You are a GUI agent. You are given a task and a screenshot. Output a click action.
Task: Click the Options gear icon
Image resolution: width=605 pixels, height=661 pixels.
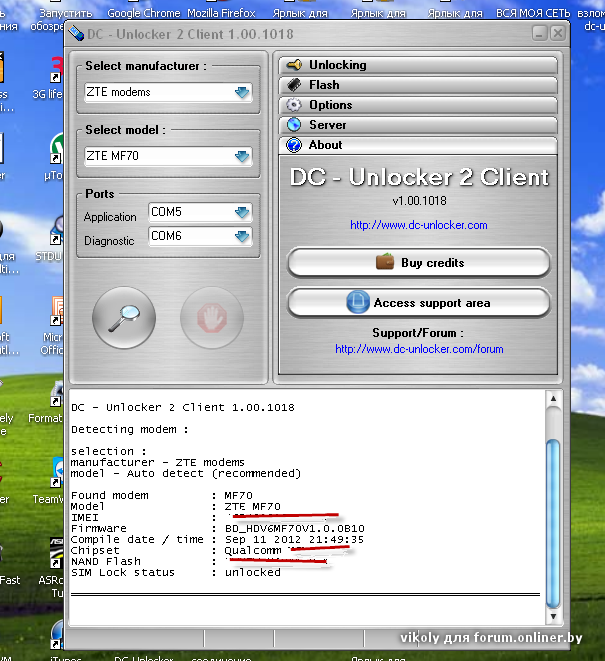click(294, 105)
